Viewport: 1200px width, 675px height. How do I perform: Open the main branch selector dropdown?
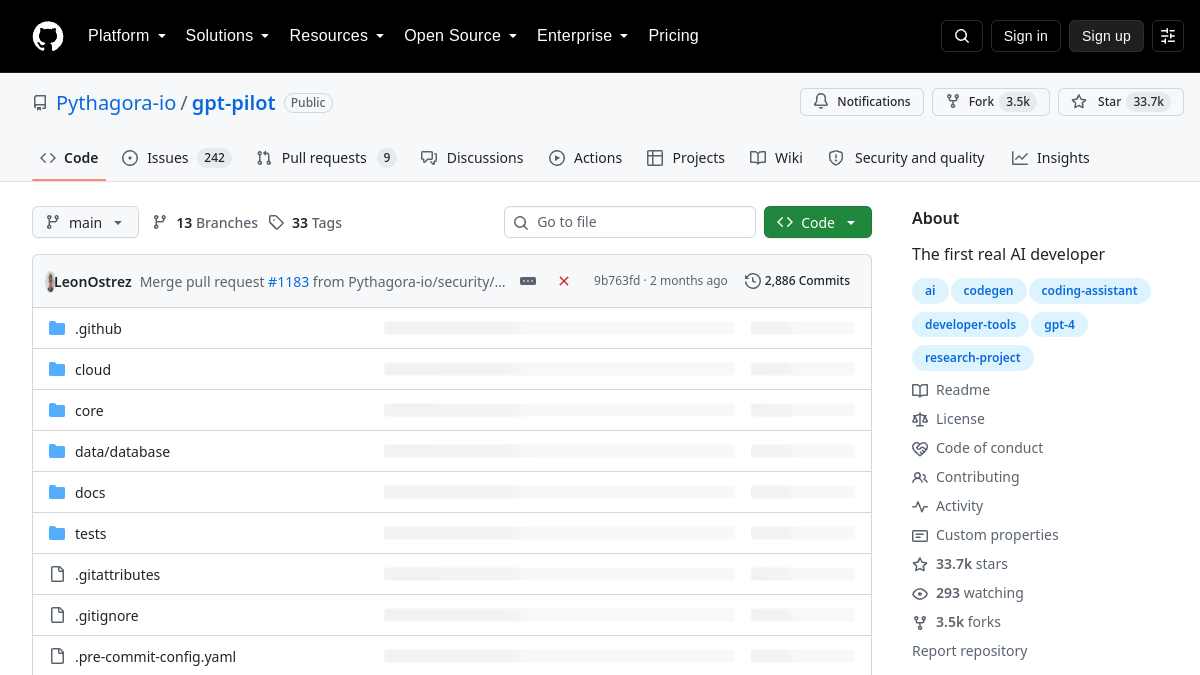85,222
